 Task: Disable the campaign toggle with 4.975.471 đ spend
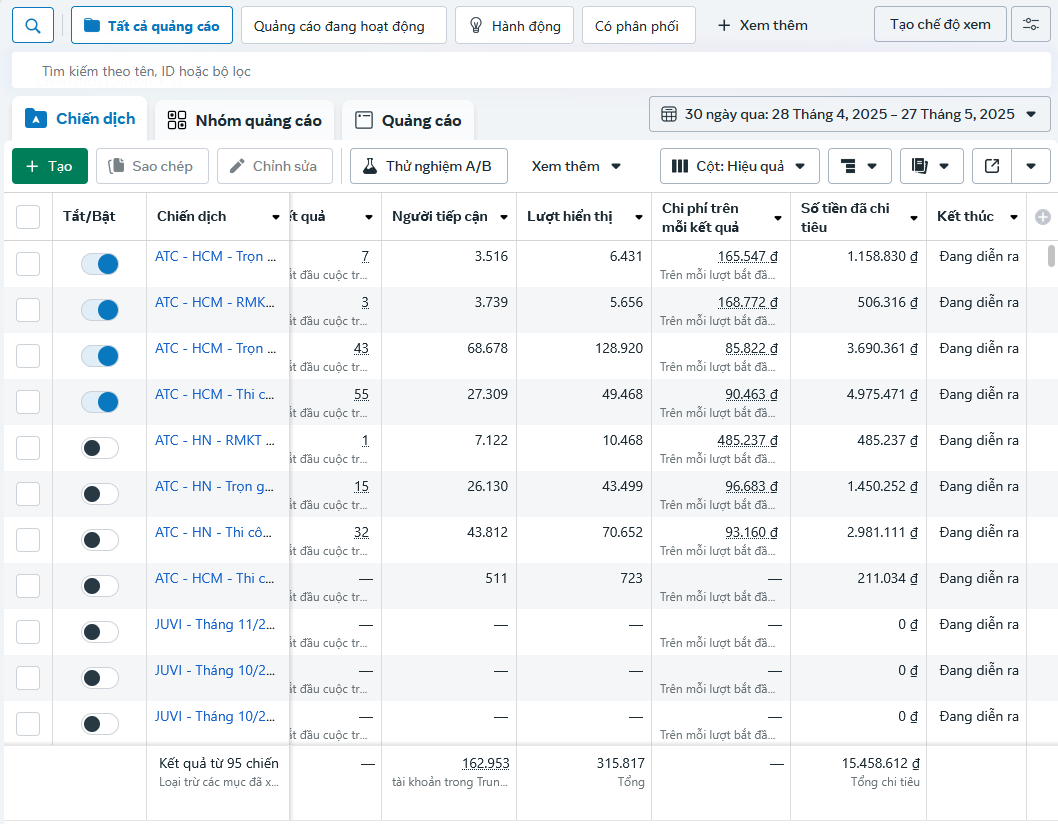[x=100, y=402]
